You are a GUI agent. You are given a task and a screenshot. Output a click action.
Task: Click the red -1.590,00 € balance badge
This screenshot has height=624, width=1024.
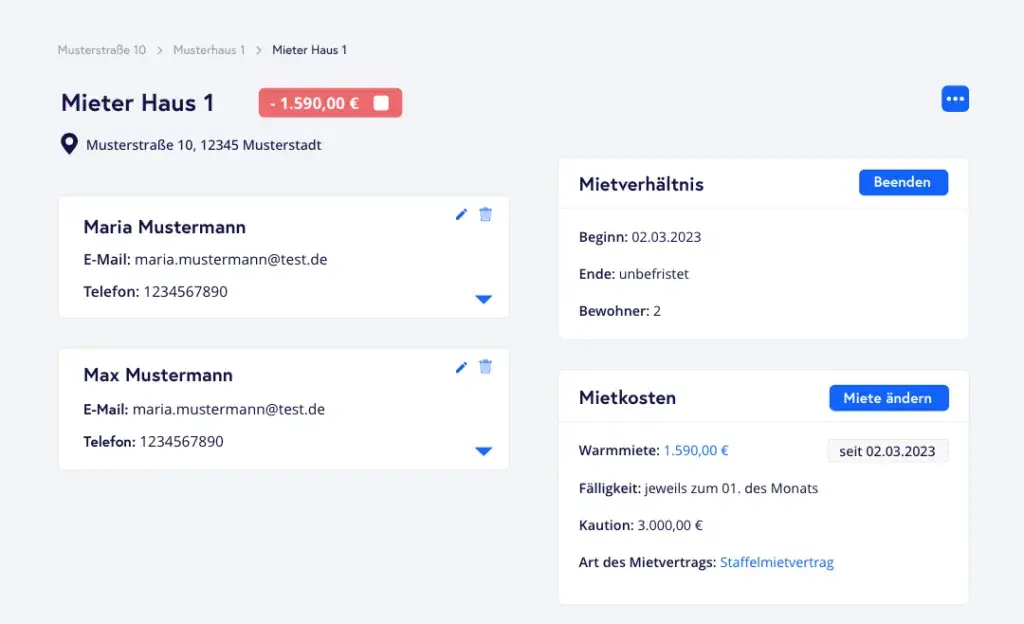tap(315, 103)
